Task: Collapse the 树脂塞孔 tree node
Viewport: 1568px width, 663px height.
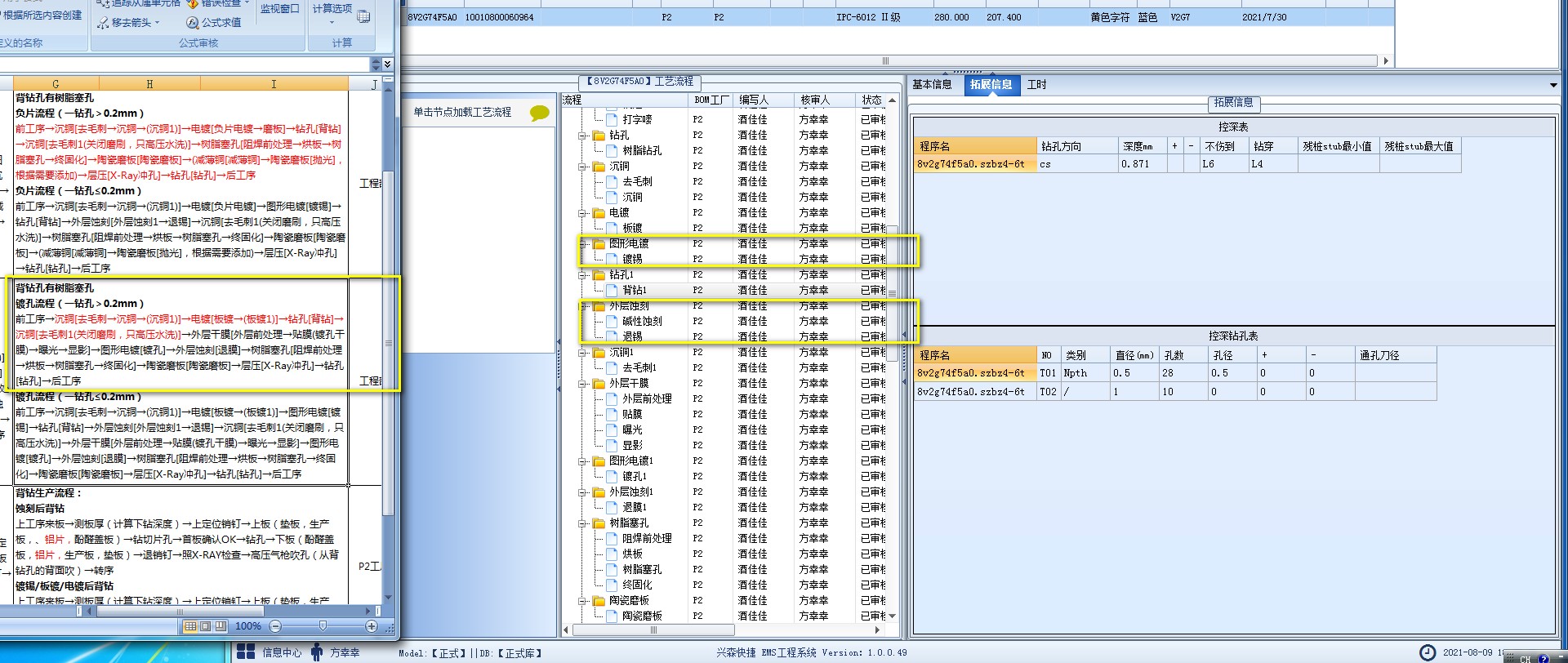Action: click(x=584, y=523)
